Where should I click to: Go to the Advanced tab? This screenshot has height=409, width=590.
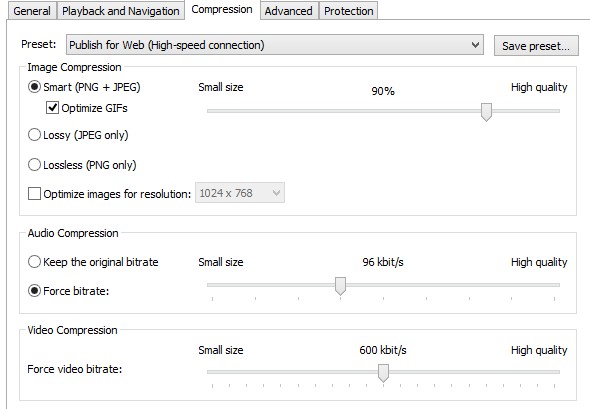tap(289, 11)
